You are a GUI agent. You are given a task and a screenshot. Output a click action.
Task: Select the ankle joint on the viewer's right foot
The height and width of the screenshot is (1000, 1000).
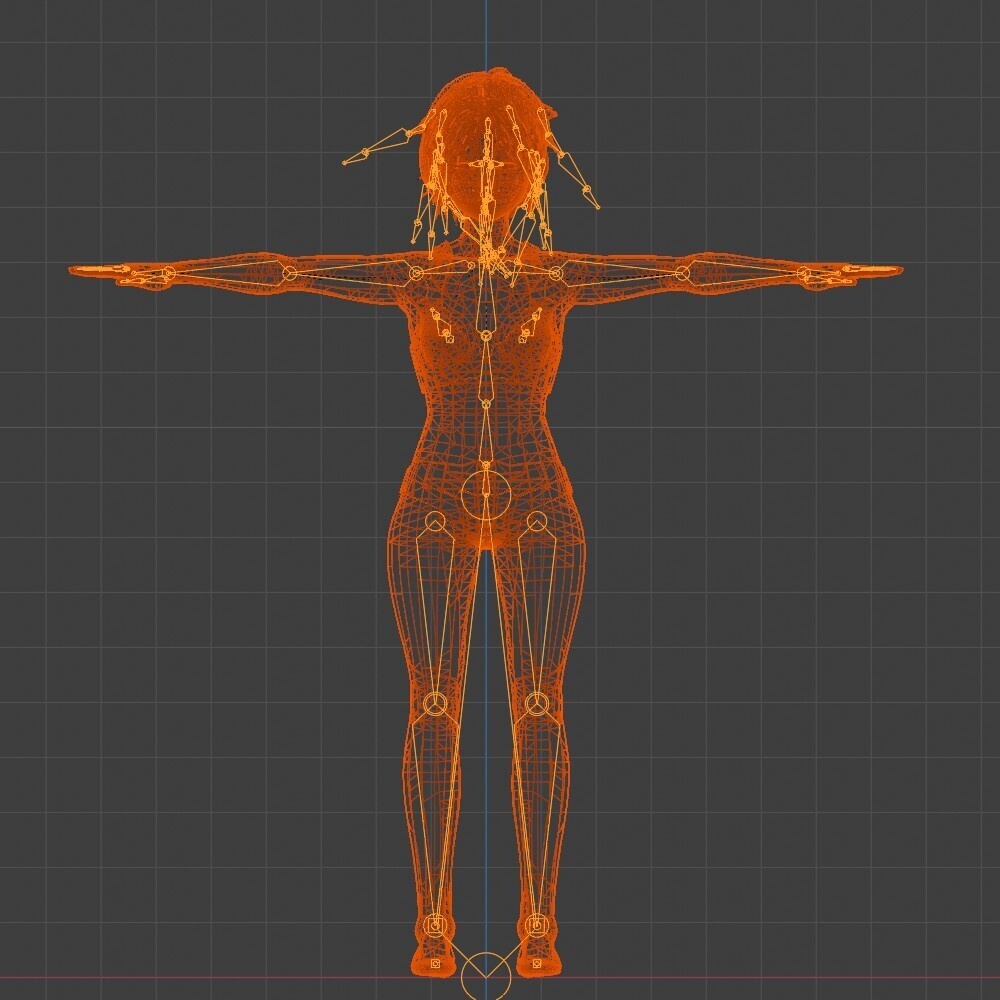pos(537,924)
